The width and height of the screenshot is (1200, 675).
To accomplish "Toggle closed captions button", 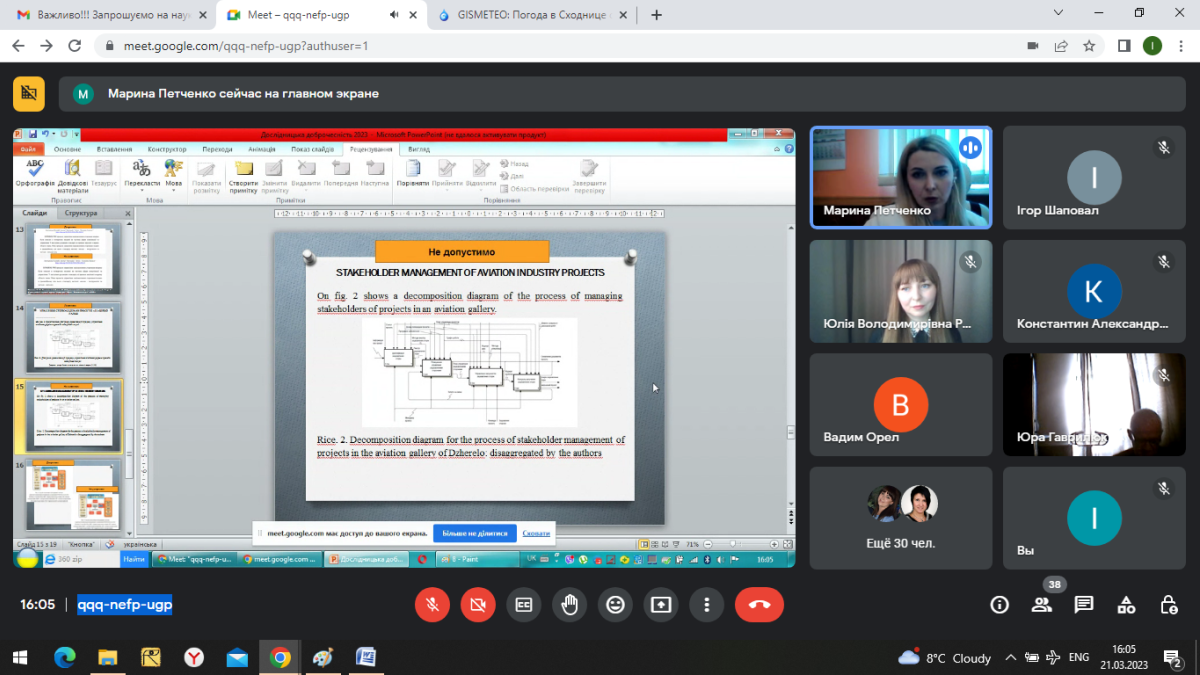I will [x=523, y=604].
